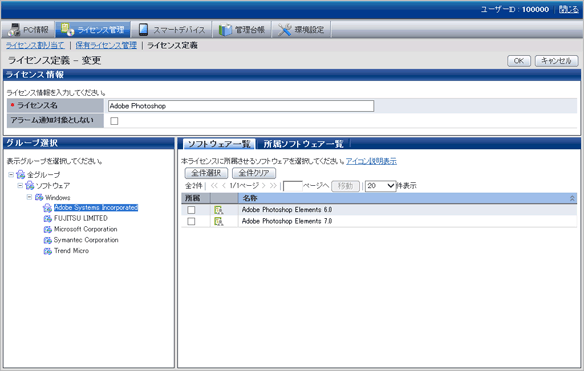Screen dimensions: 584x371
Task: Click Adobe Photoshop Elements 6.0 name
Action: point(287,210)
